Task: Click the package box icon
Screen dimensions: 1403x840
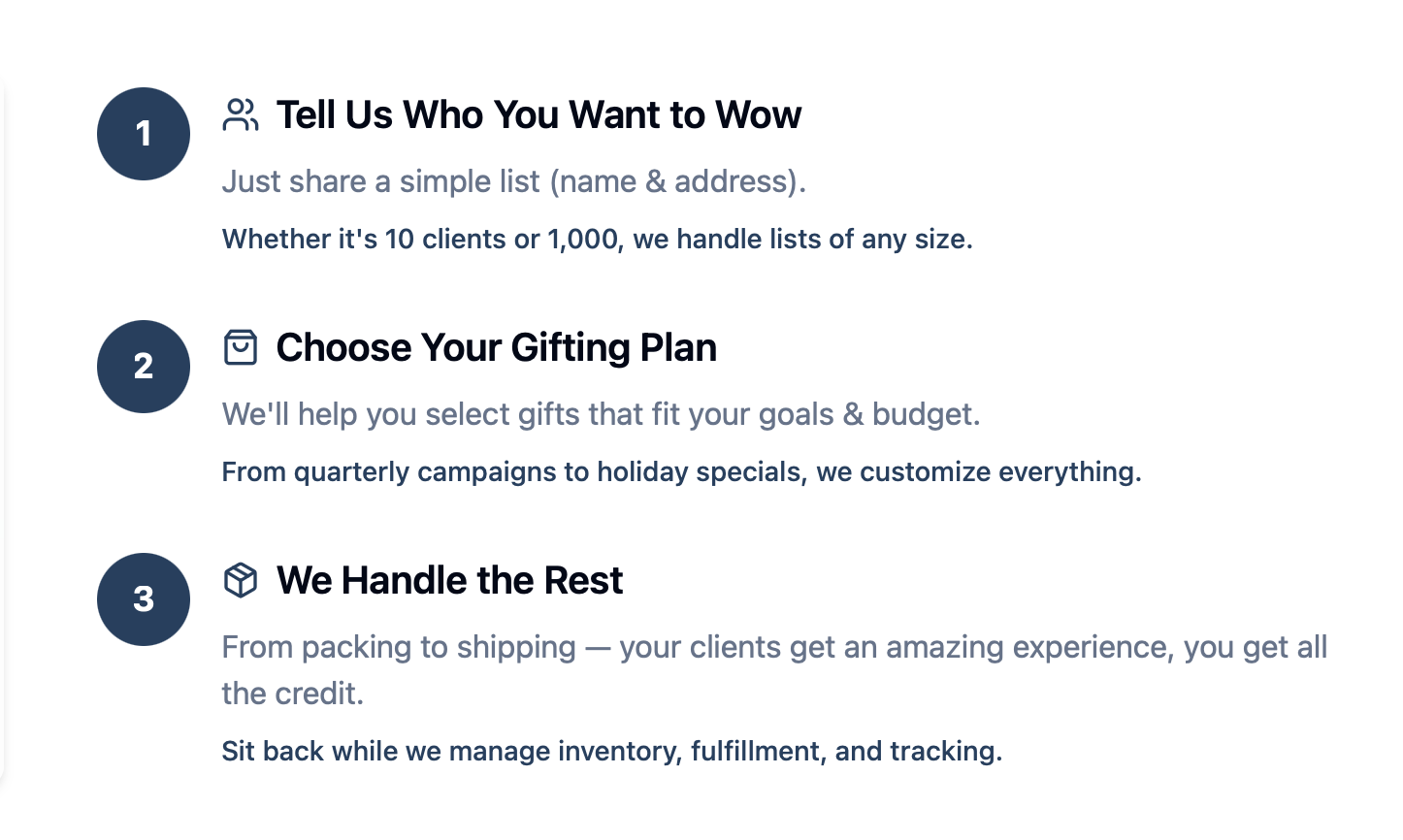Action: coord(241,580)
